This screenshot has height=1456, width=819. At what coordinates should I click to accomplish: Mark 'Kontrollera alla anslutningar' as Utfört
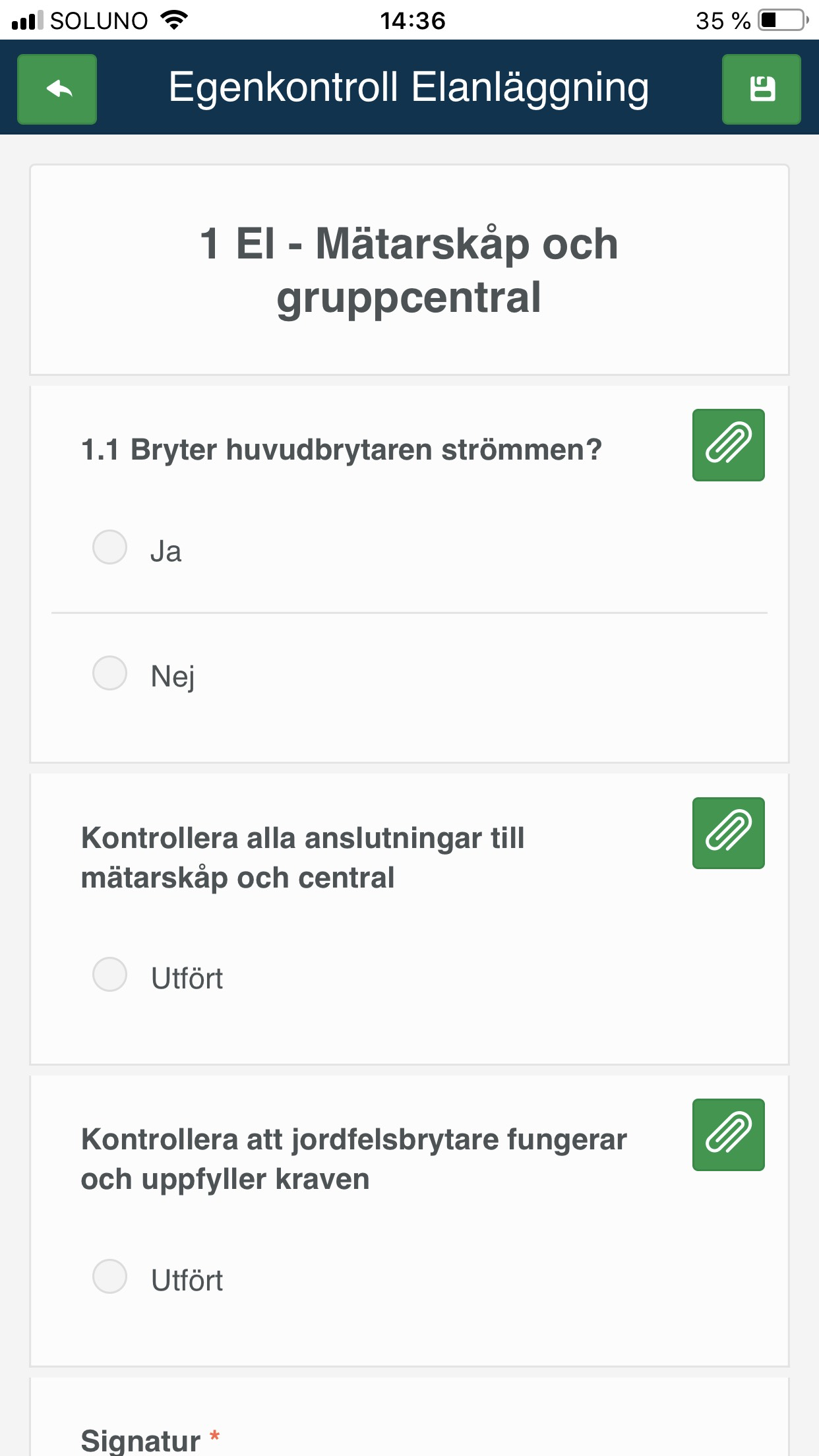point(110,975)
